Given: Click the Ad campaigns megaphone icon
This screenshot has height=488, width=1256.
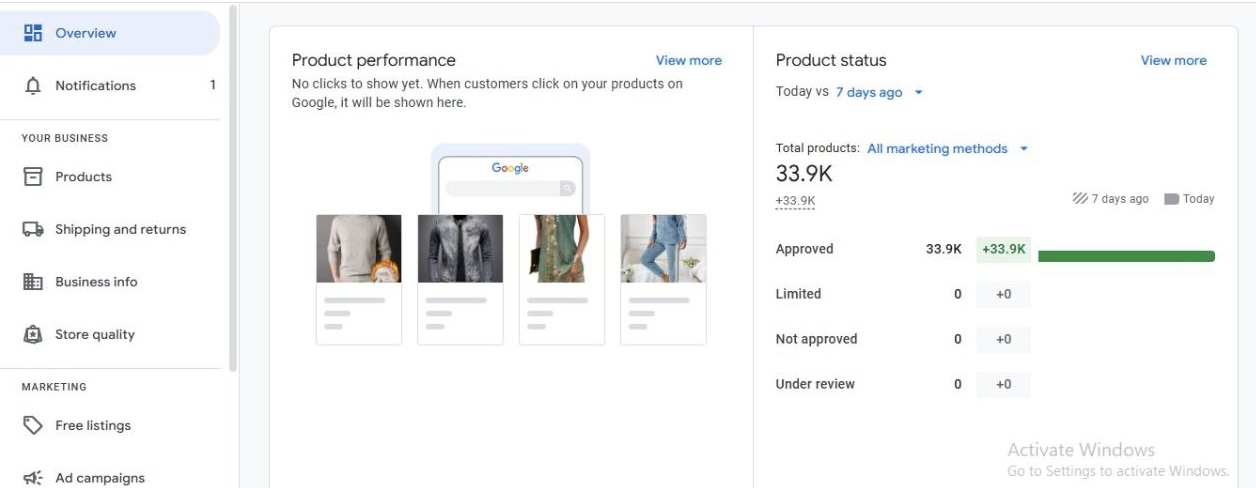Looking at the screenshot, I should [x=33, y=478].
